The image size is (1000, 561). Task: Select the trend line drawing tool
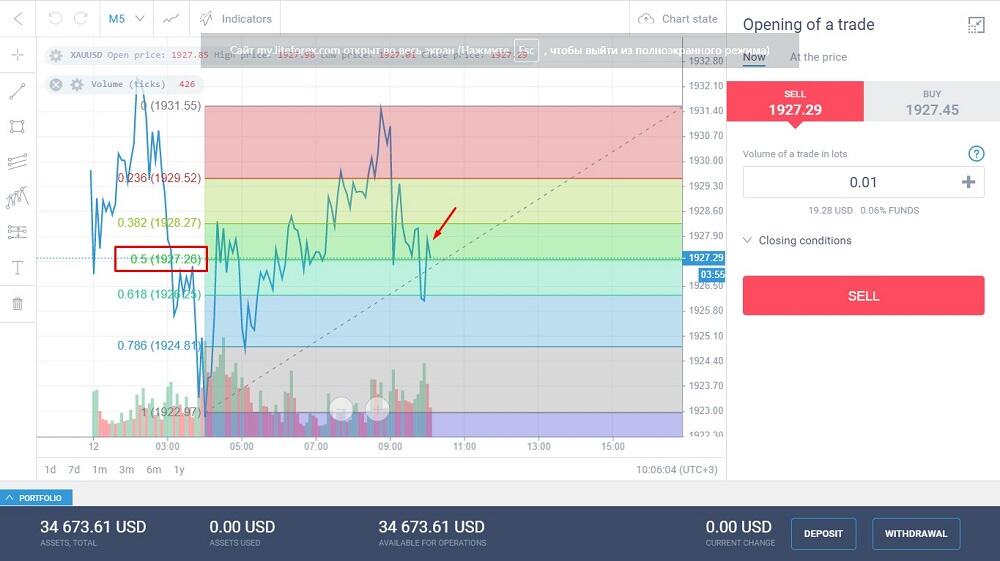[17, 91]
